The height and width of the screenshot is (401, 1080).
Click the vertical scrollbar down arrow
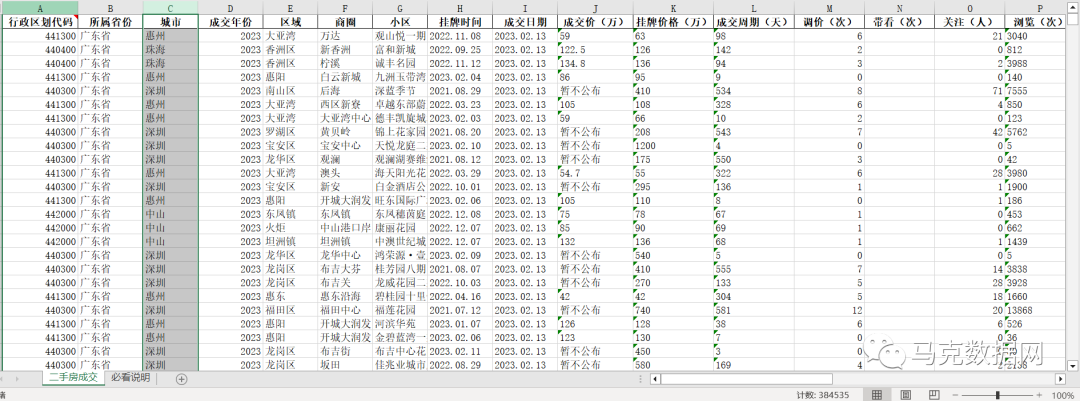[1074, 364]
